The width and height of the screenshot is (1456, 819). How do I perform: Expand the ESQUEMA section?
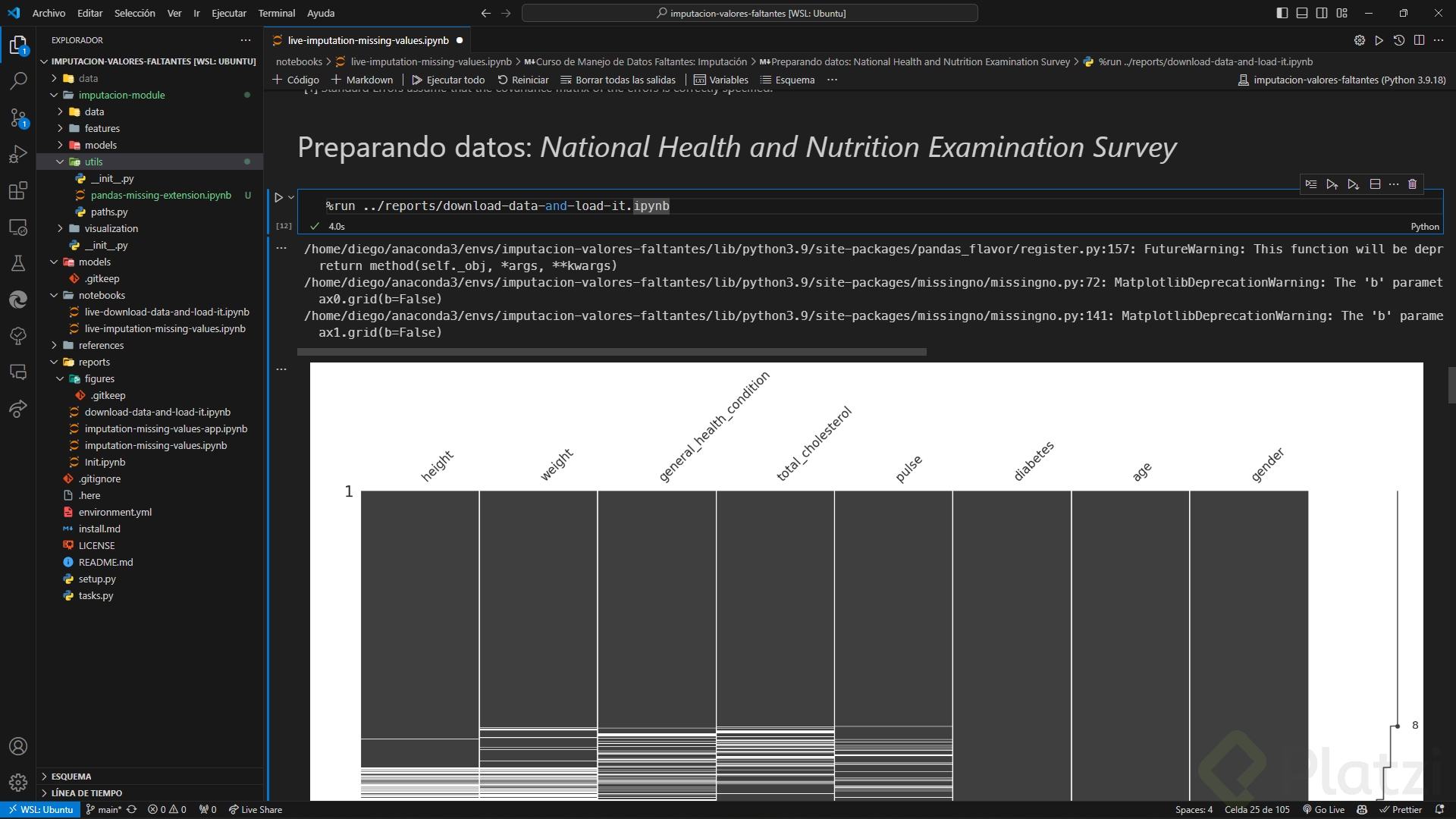[x=71, y=776]
